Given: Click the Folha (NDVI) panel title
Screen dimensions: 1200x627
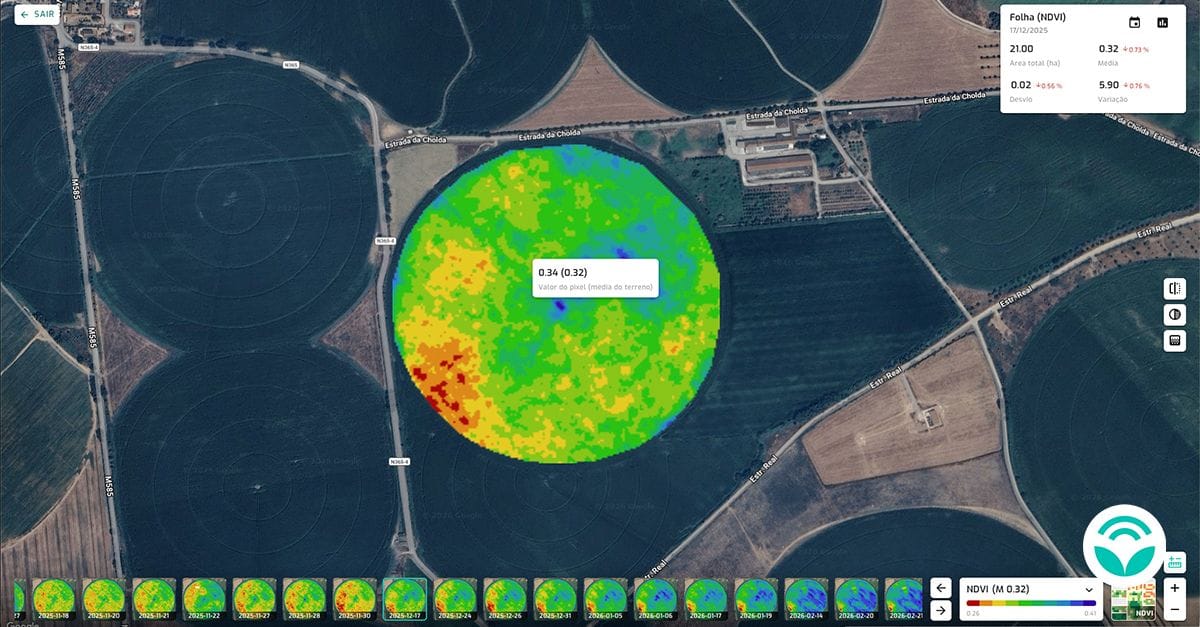Looking at the screenshot, I should [1038, 17].
